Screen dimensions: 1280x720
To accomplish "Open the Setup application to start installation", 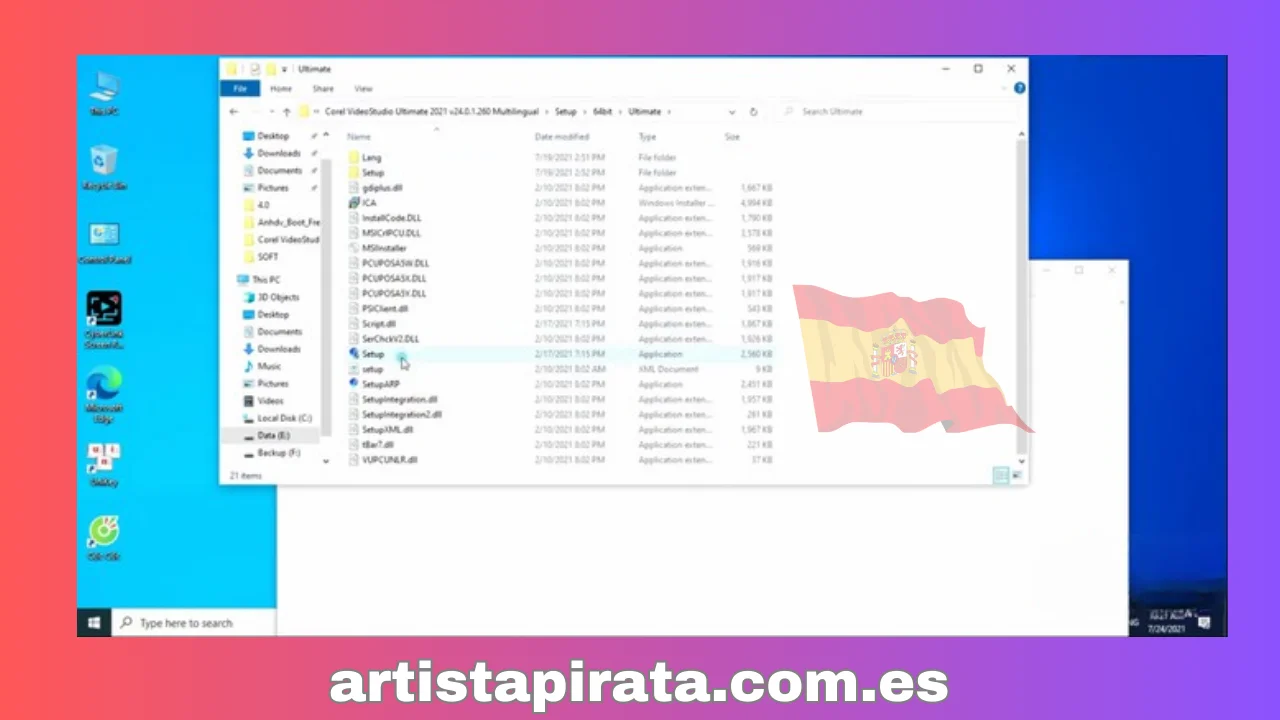I will [x=372, y=354].
